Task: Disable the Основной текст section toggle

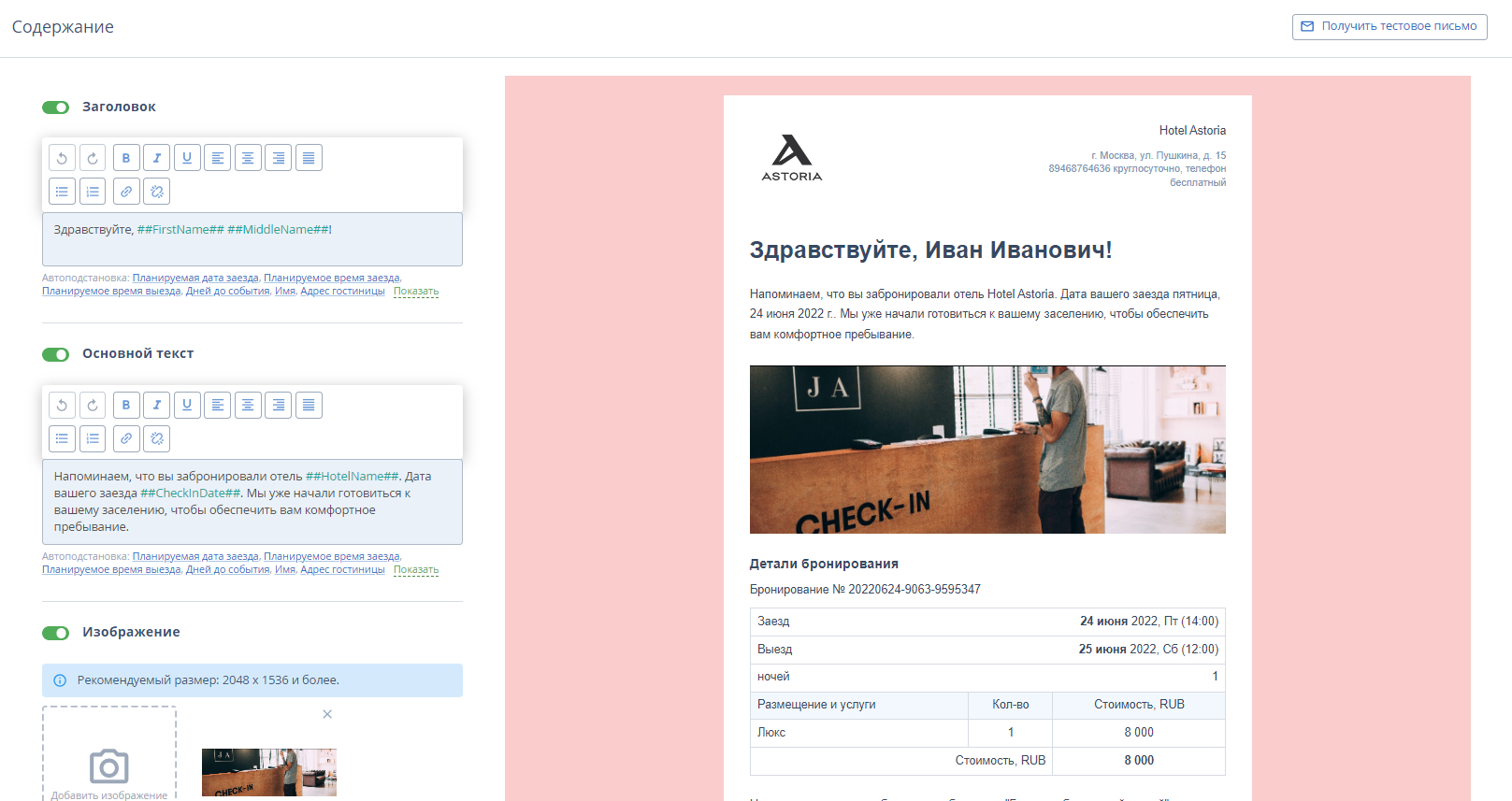Action: click(56, 354)
